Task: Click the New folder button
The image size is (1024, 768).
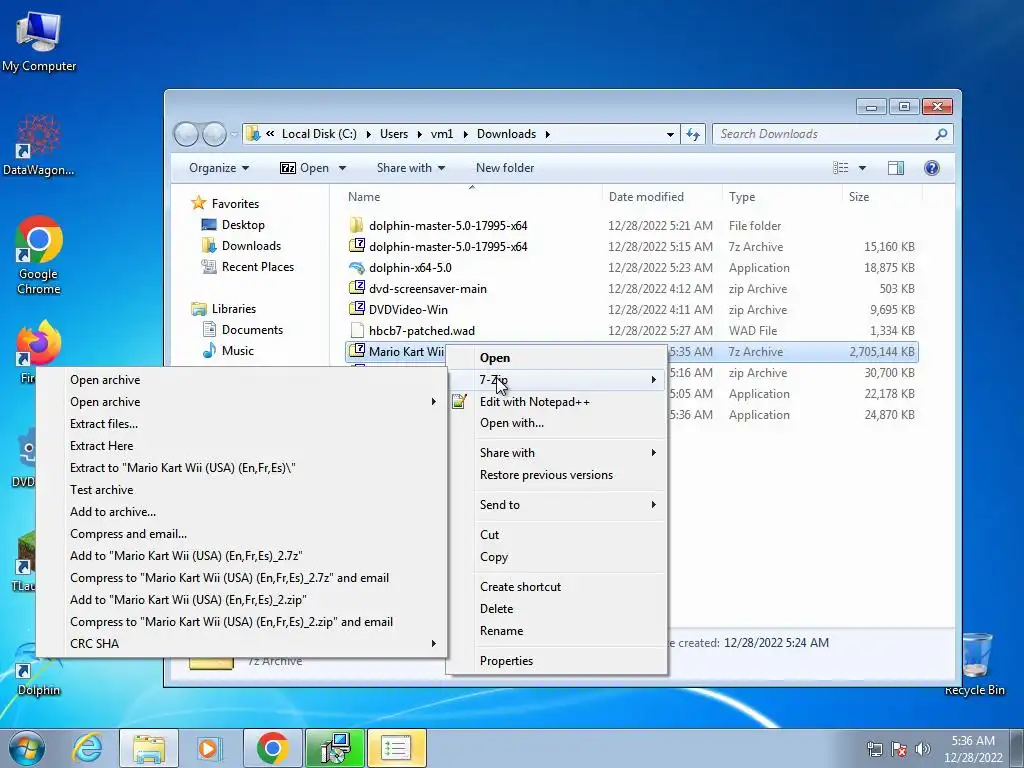Action: [505, 168]
